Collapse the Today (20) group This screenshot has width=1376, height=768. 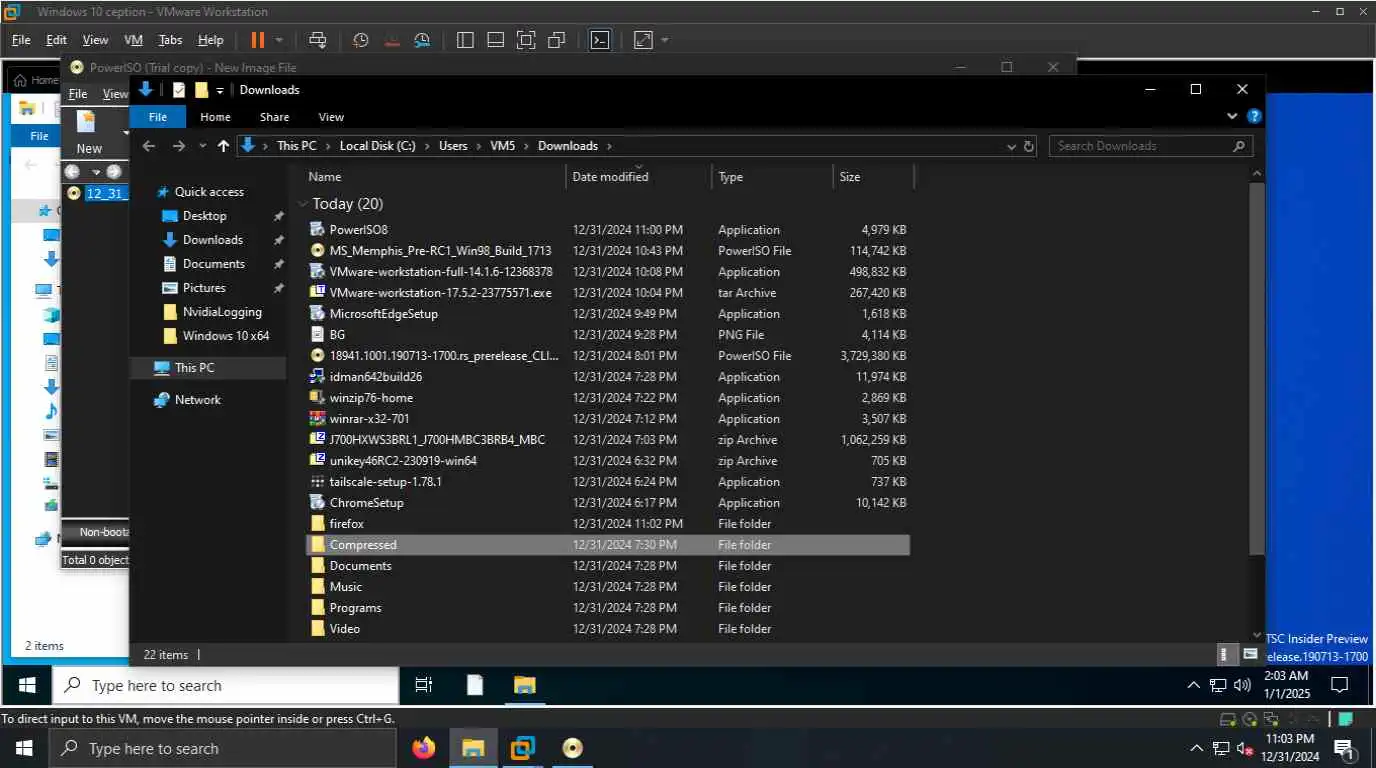pos(303,204)
